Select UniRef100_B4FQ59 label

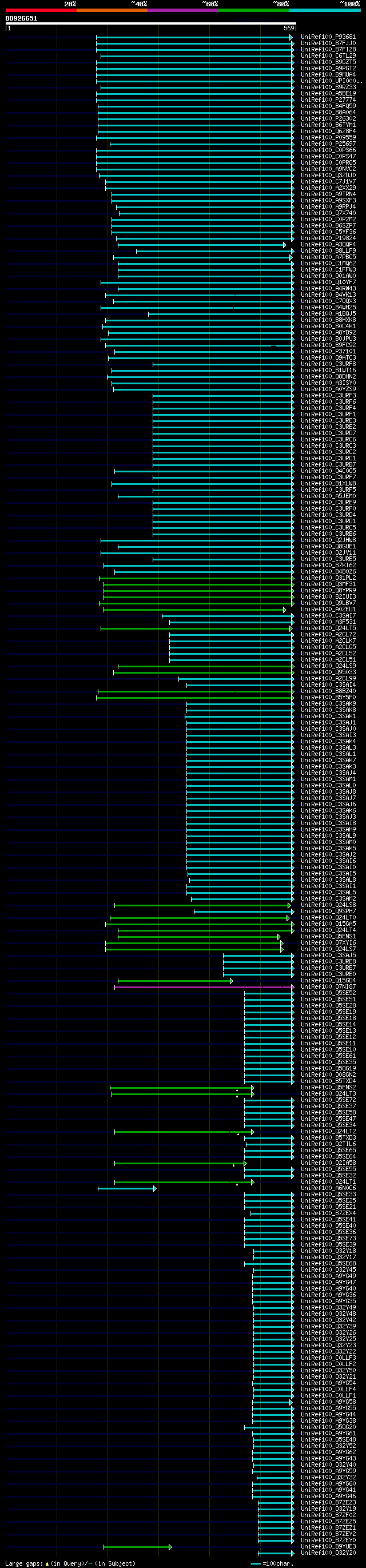click(x=328, y=106)
